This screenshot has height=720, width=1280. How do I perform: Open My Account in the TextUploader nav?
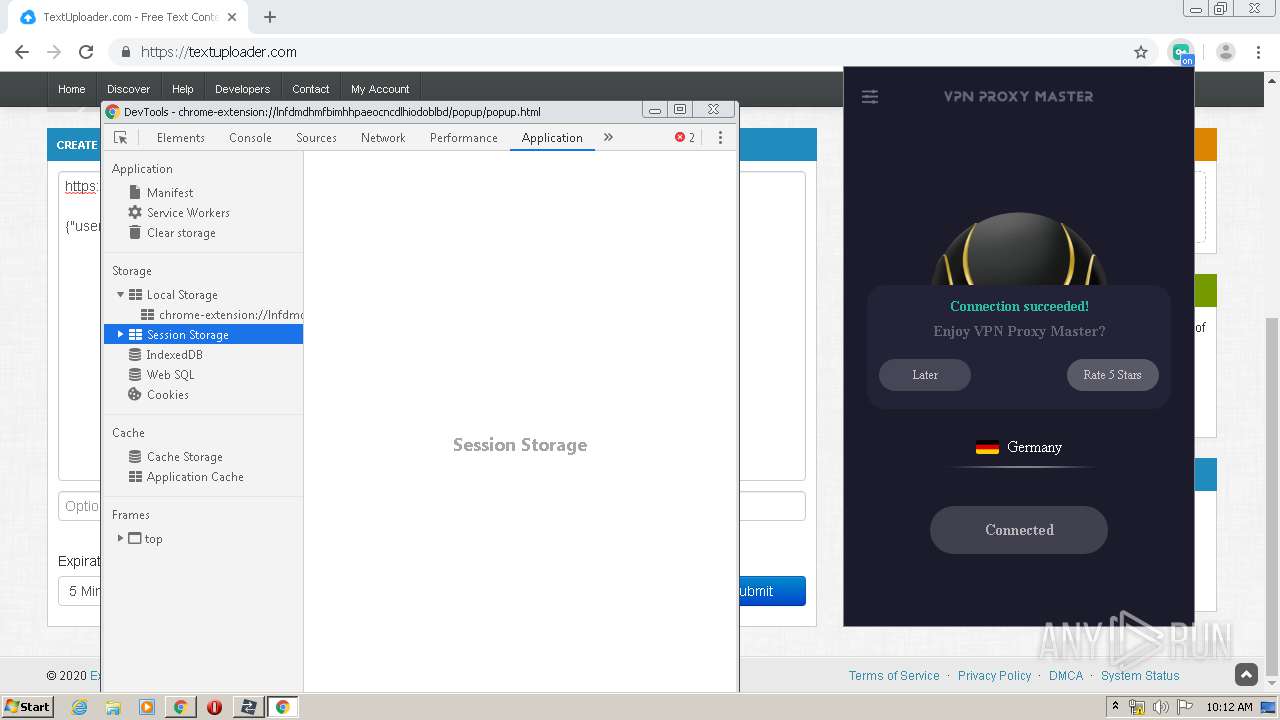[x=380, y=89]
